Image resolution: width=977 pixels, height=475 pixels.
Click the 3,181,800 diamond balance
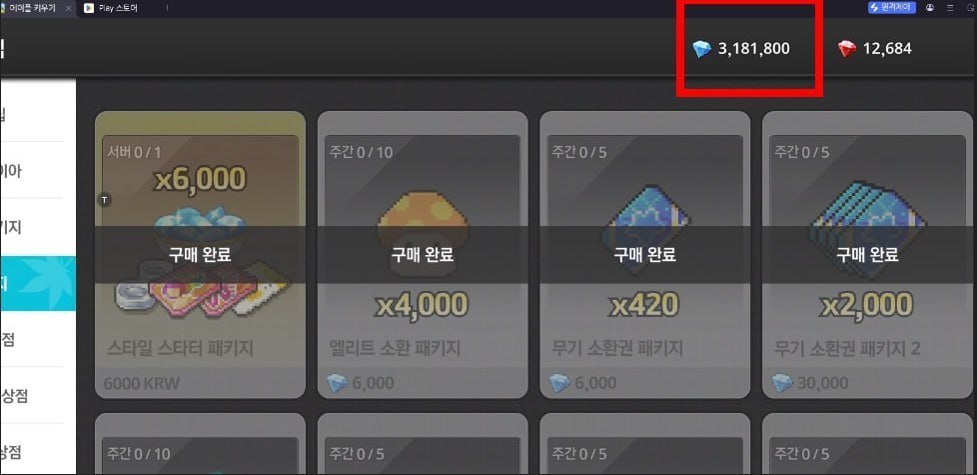[x=754, y=49]
